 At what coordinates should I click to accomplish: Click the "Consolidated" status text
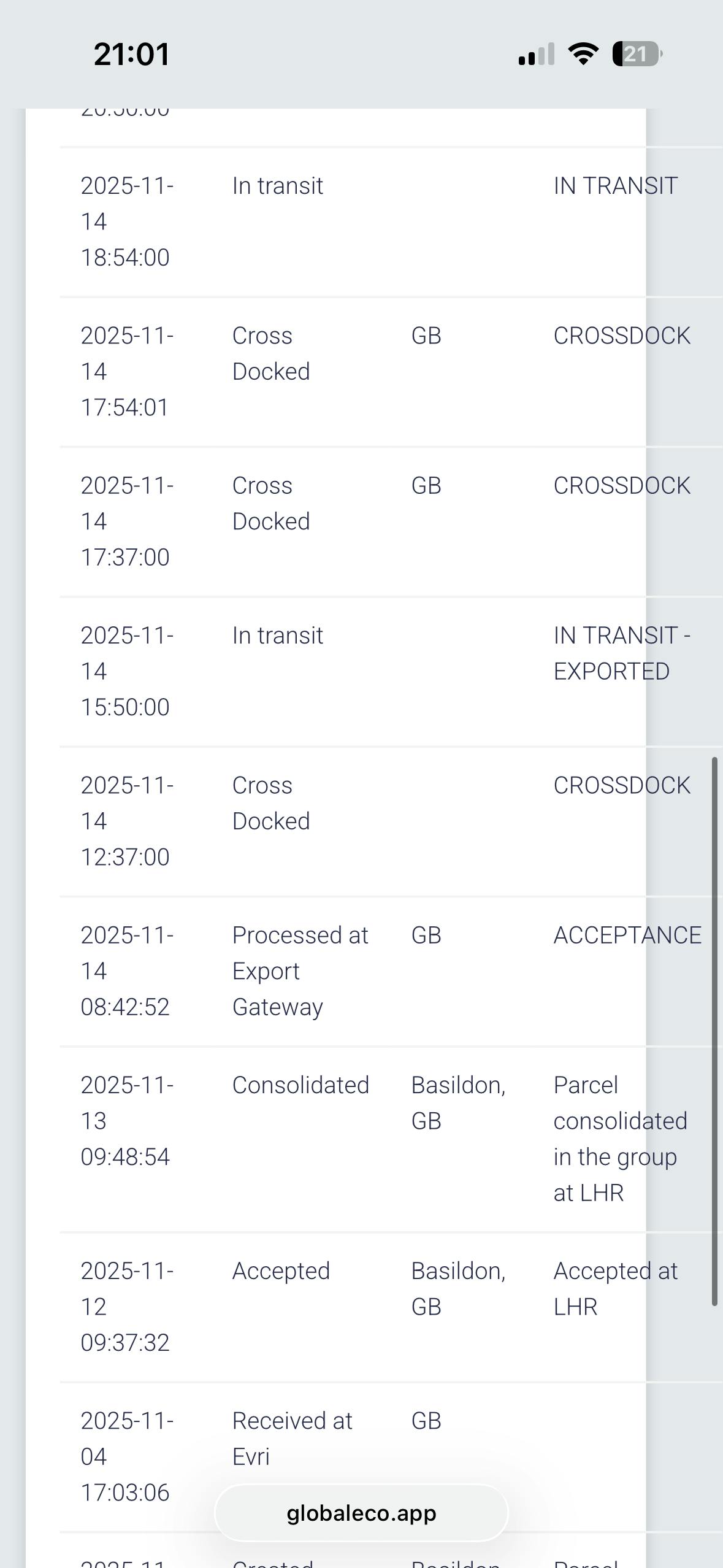300,1085
